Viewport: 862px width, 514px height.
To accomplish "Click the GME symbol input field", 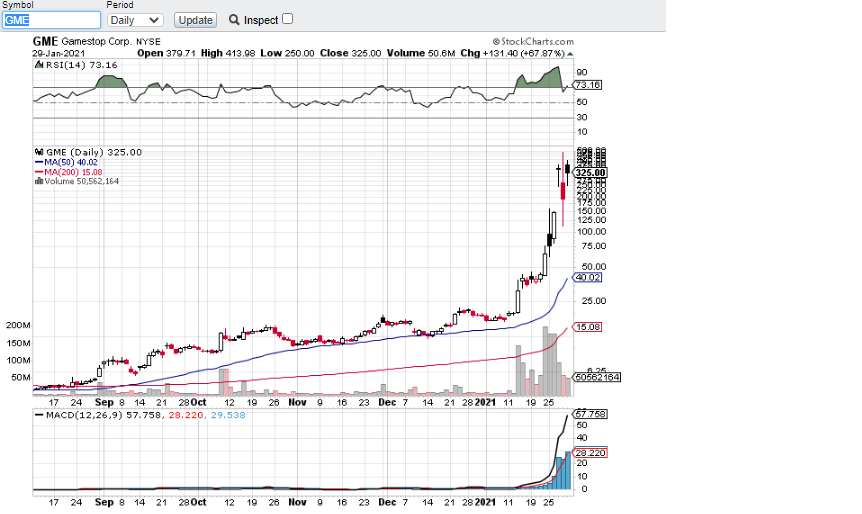I will [51, 20].
